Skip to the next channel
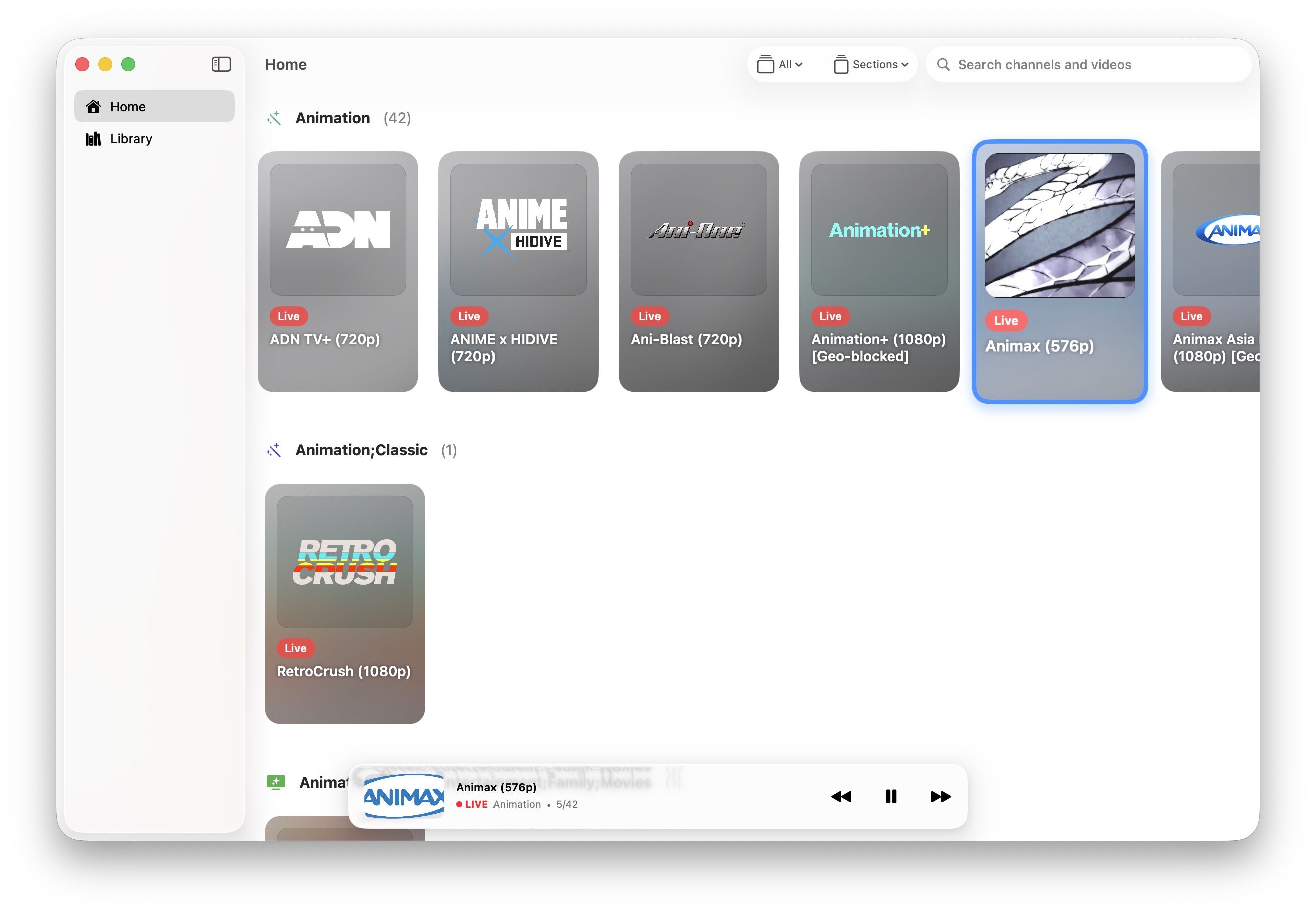The width and height of the screenshot is (1316, 915). click(940, 796)
